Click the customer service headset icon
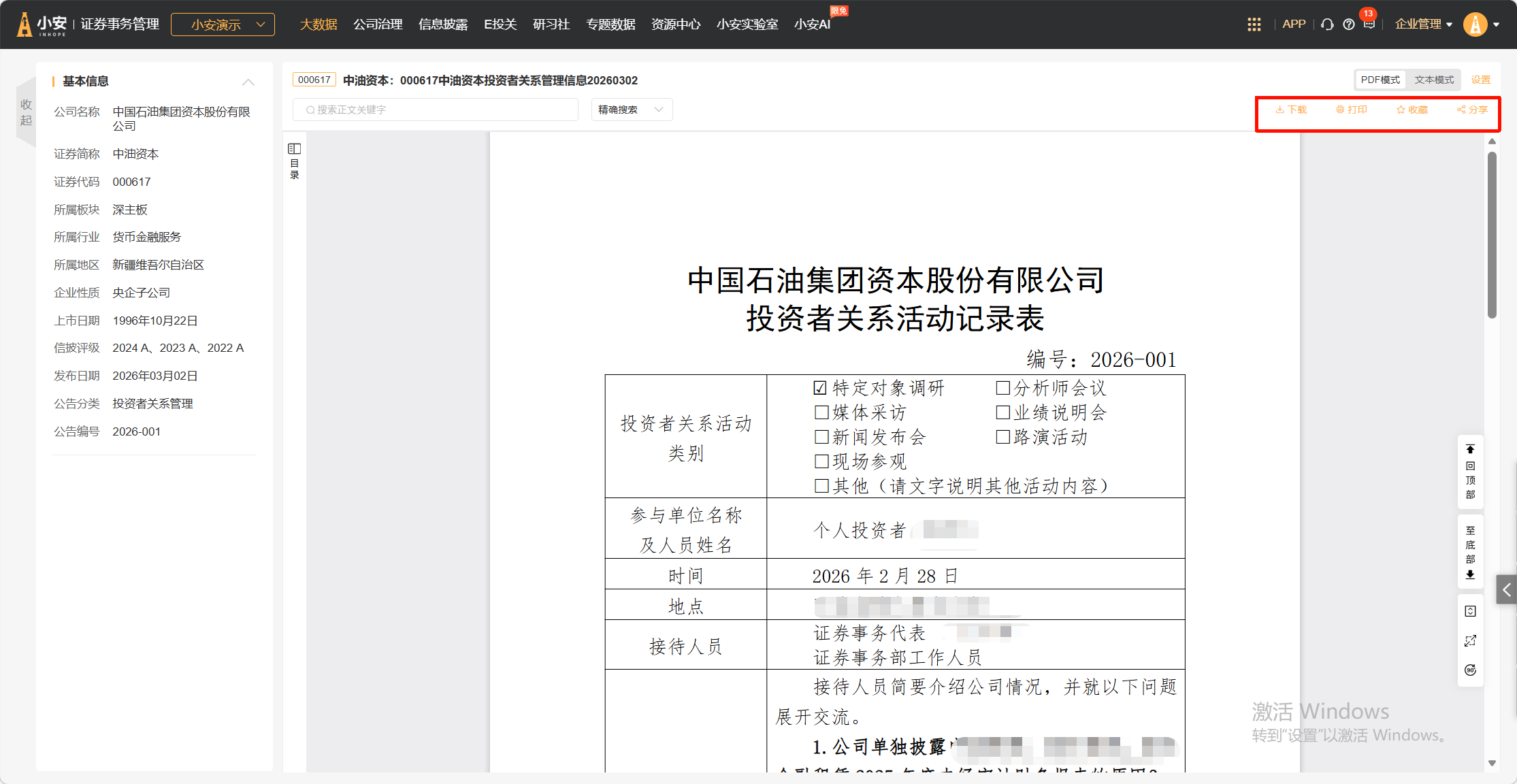The image size is (1517, 784). 1326,24
